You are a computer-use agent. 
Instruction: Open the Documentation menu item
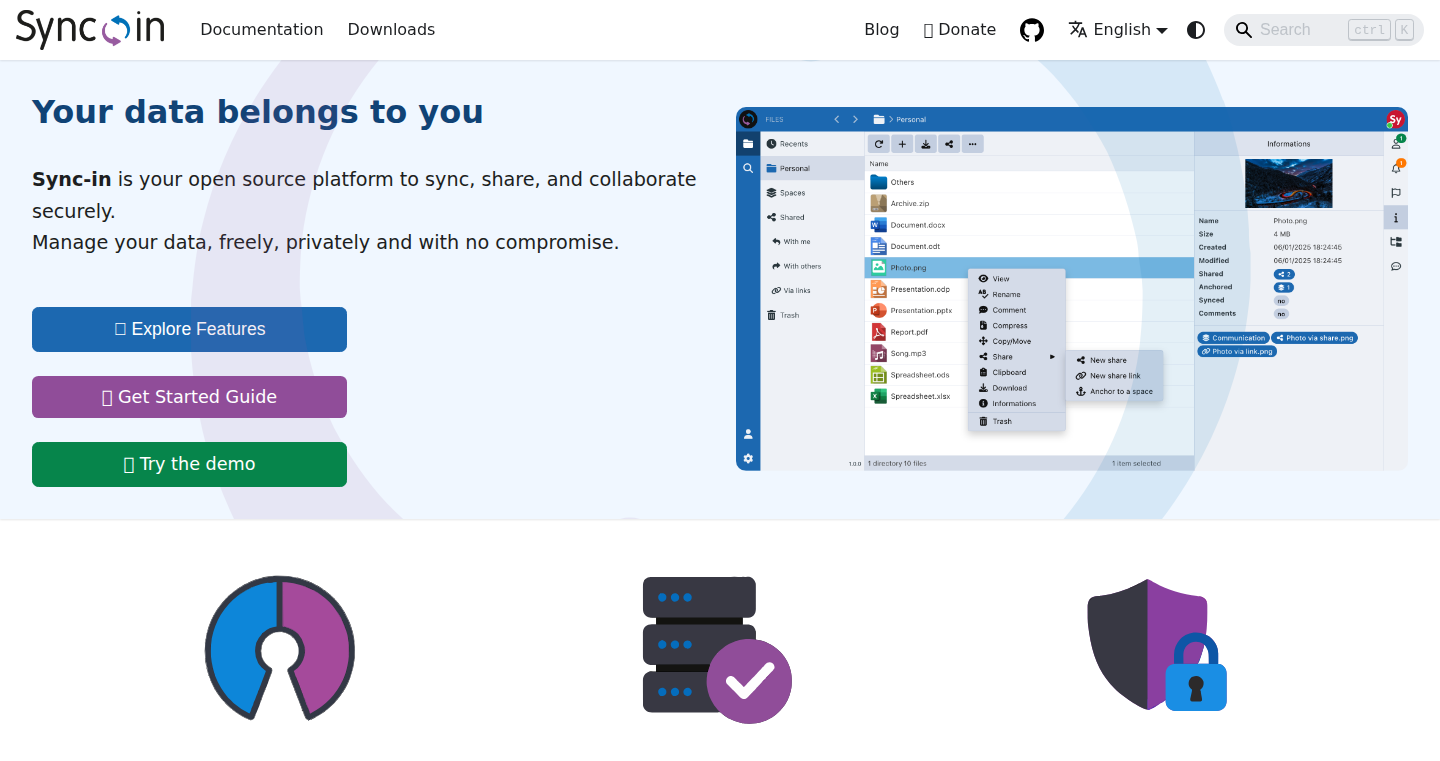click(x=262, y=30)
